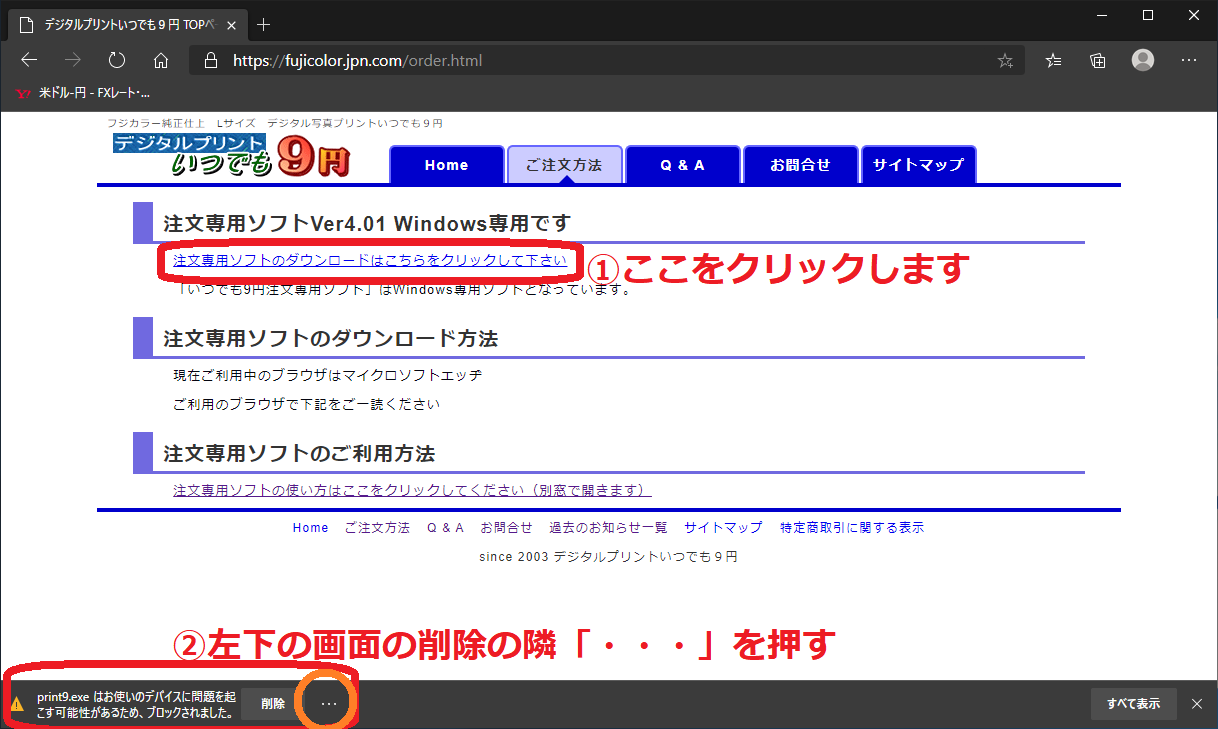This screenshot has width=1218, height=729.
Task: Open 特定商取引に関する表示 footer link
Action: (852, 527)
